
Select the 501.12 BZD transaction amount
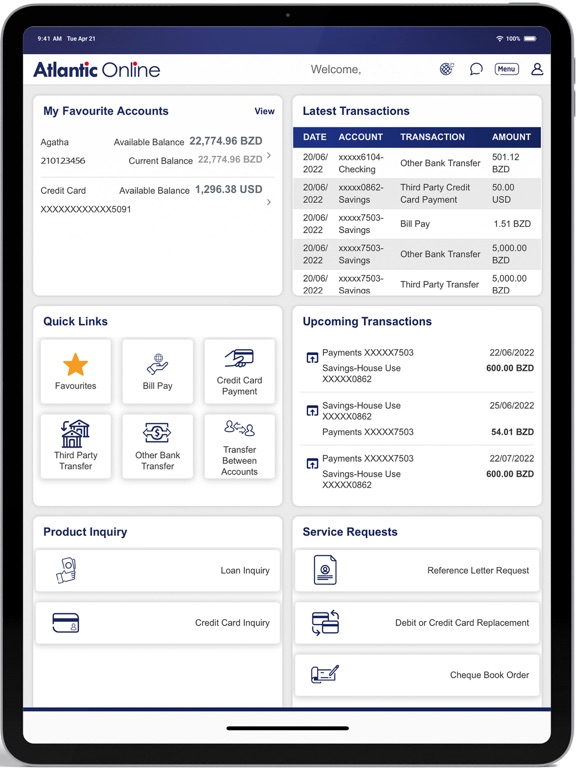tap(505, 163)
